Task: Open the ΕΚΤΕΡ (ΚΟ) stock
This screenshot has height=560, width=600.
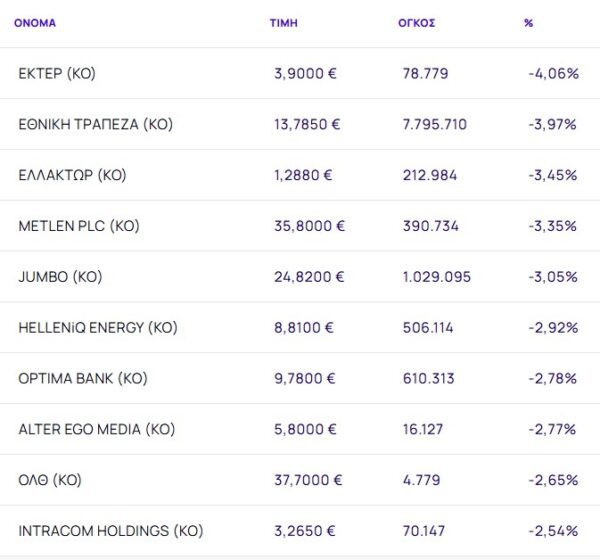Action: 57,73
